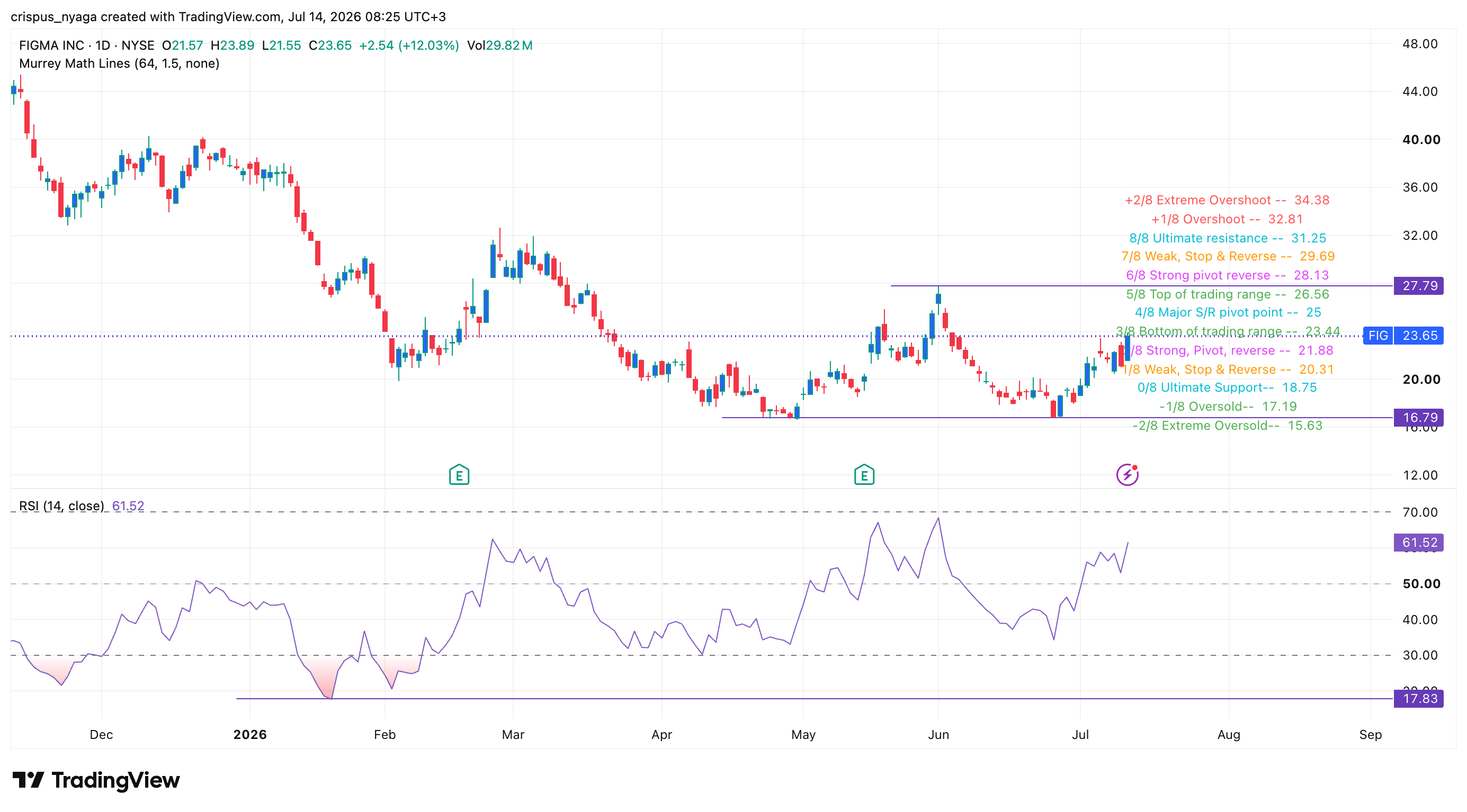Click the 61.52 RSI value tag
Viewport: 1467px width, 812px height.
click(1419, 543)
